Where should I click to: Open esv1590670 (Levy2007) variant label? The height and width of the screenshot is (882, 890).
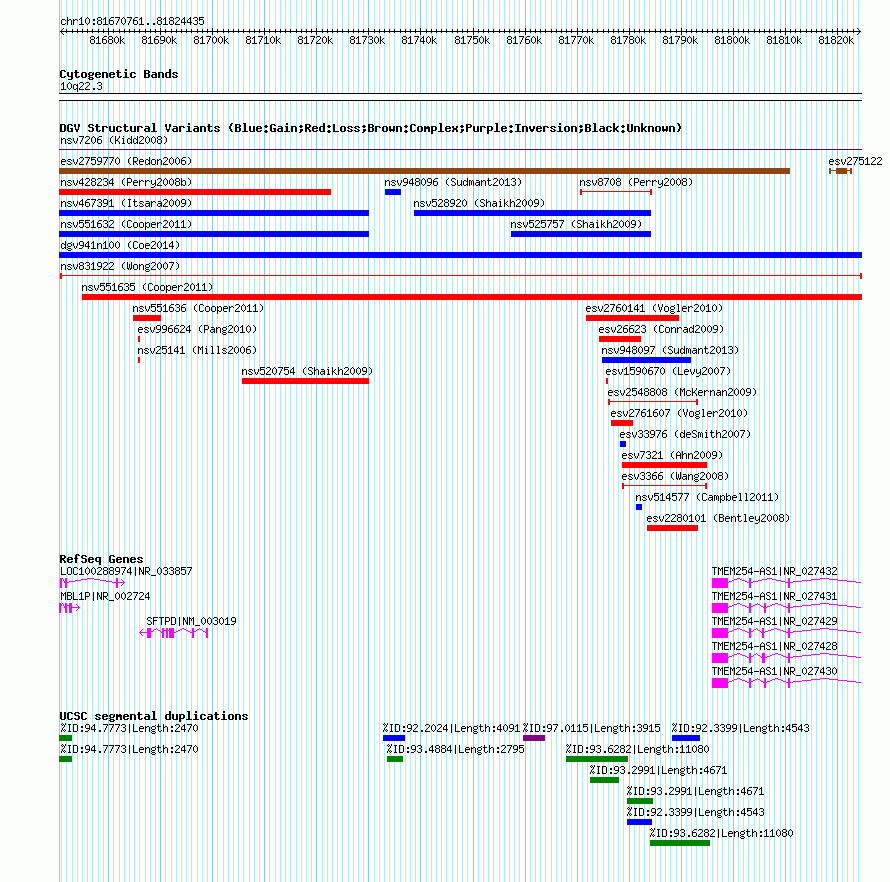click(x=668, y=371)
